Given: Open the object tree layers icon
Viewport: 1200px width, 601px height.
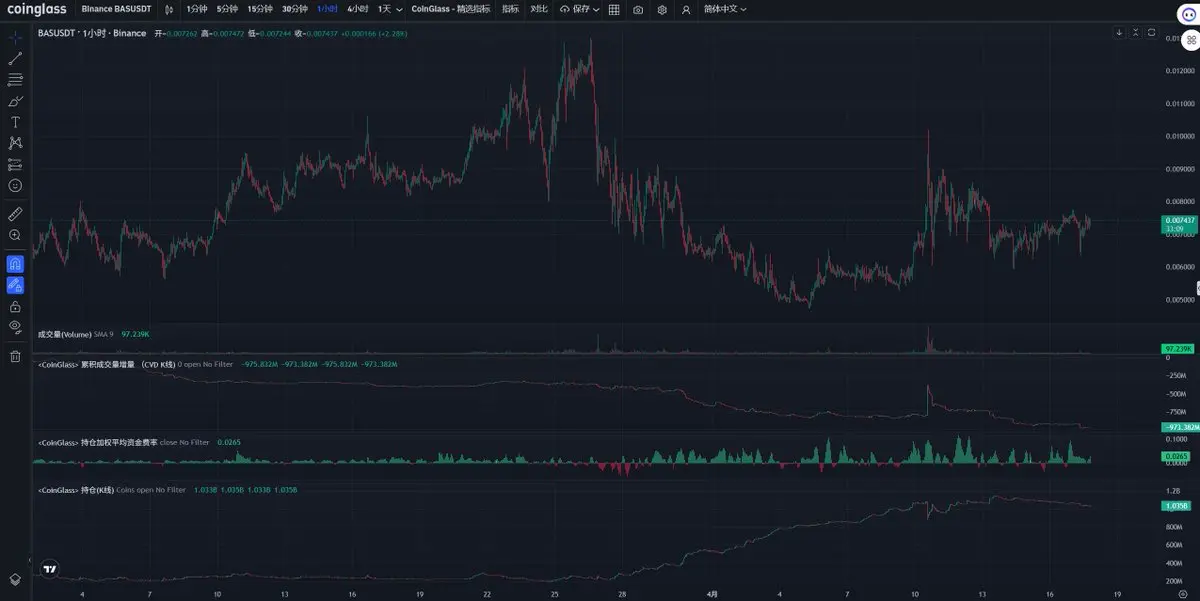Looking at the screenshot, I should point(15,579).
